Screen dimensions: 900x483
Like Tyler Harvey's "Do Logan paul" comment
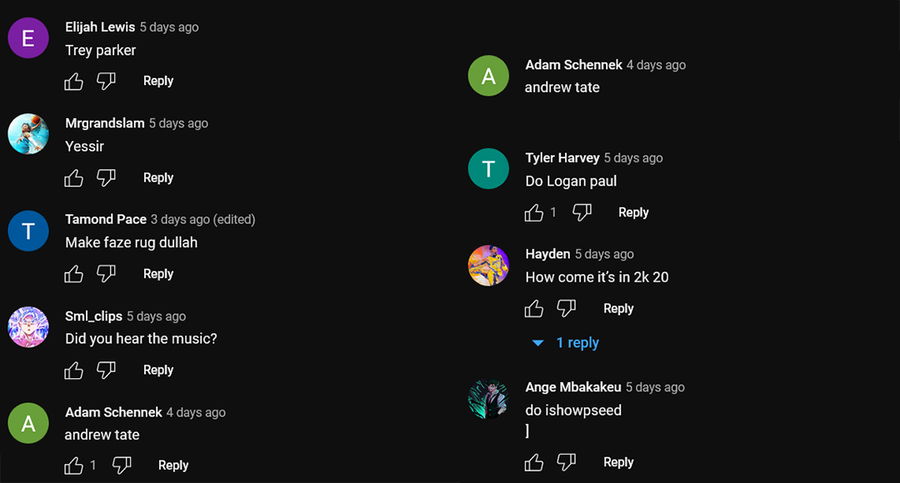pos(534,212)
